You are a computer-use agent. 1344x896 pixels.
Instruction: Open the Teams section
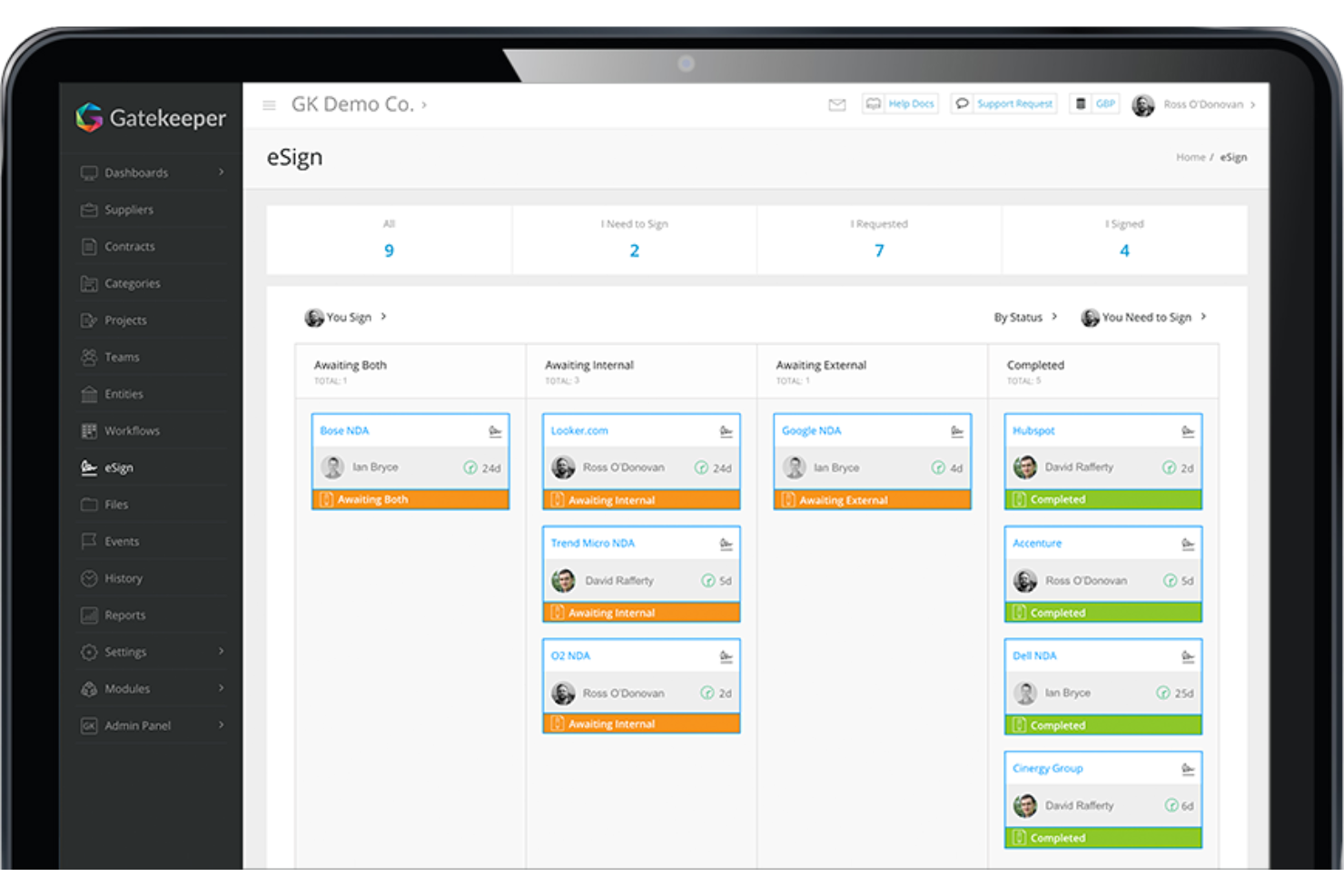click(122, 357)
